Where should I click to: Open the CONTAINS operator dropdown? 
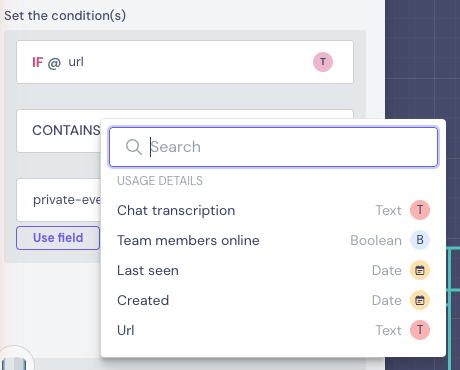[59, 131]
